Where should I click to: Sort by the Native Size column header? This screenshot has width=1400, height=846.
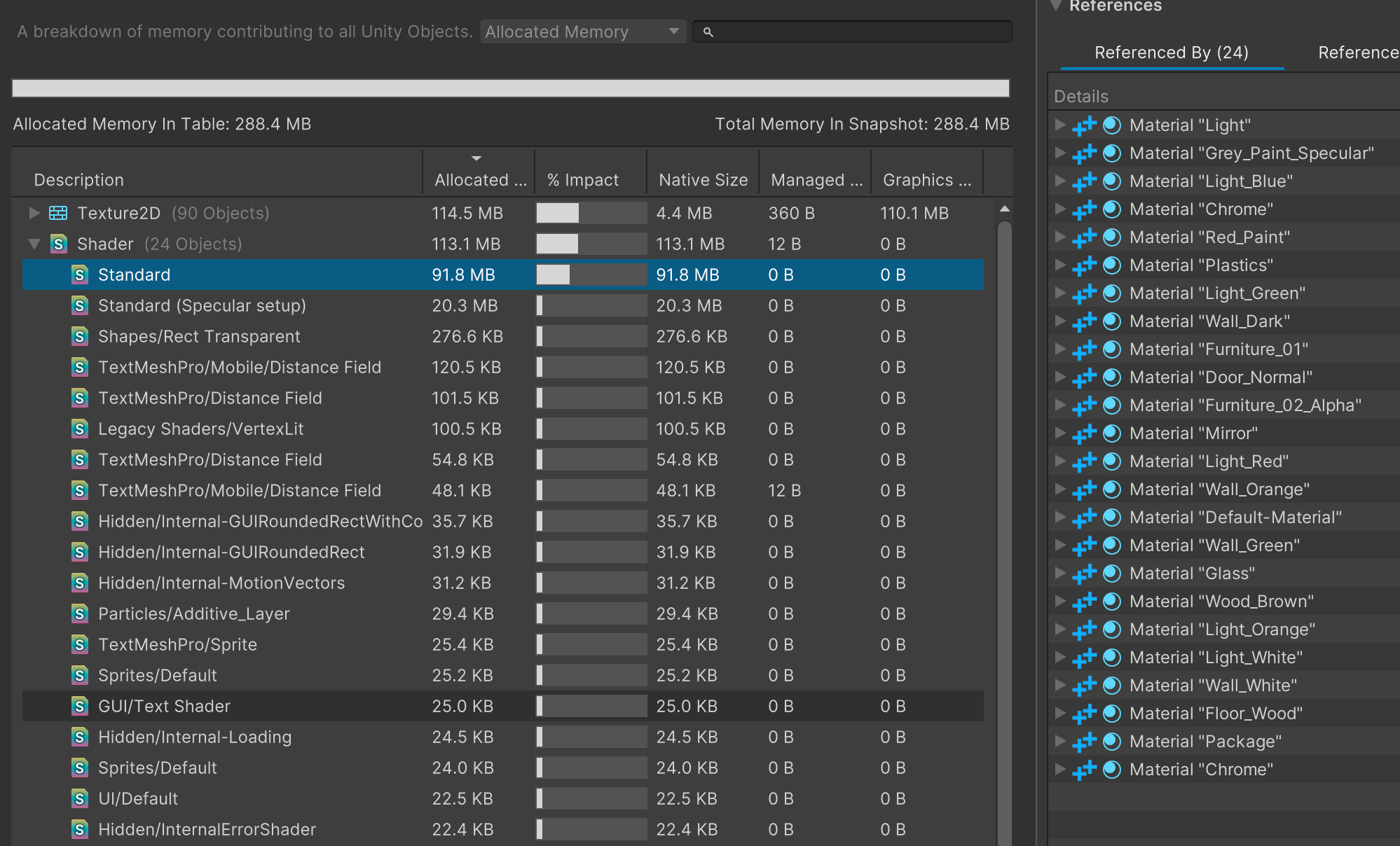coord(703,180)
